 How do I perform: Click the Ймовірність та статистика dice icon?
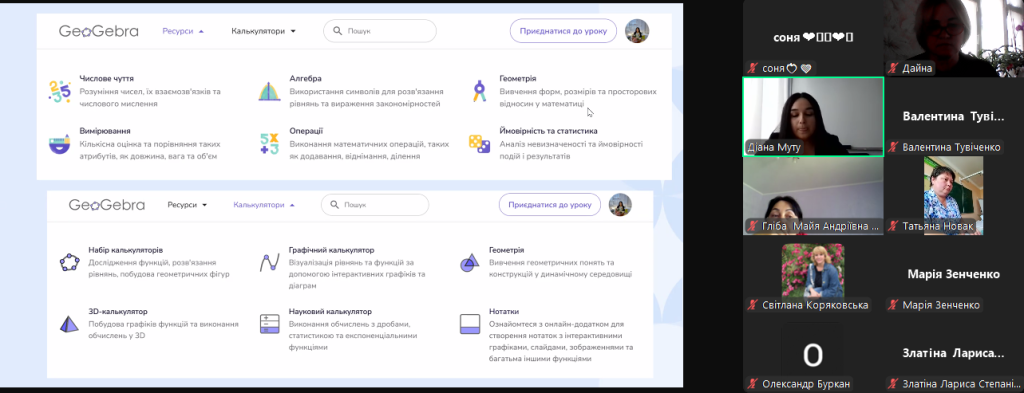pyautogui.click(x=479, y=144)
